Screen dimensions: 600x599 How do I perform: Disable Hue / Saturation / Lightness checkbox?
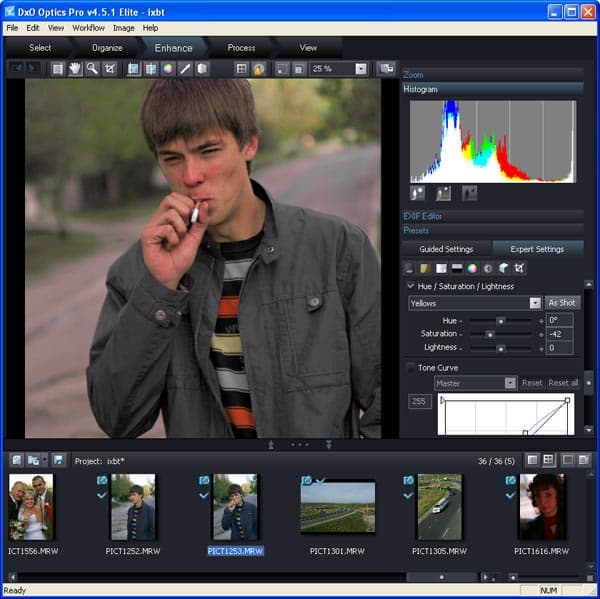coord(411,286)
